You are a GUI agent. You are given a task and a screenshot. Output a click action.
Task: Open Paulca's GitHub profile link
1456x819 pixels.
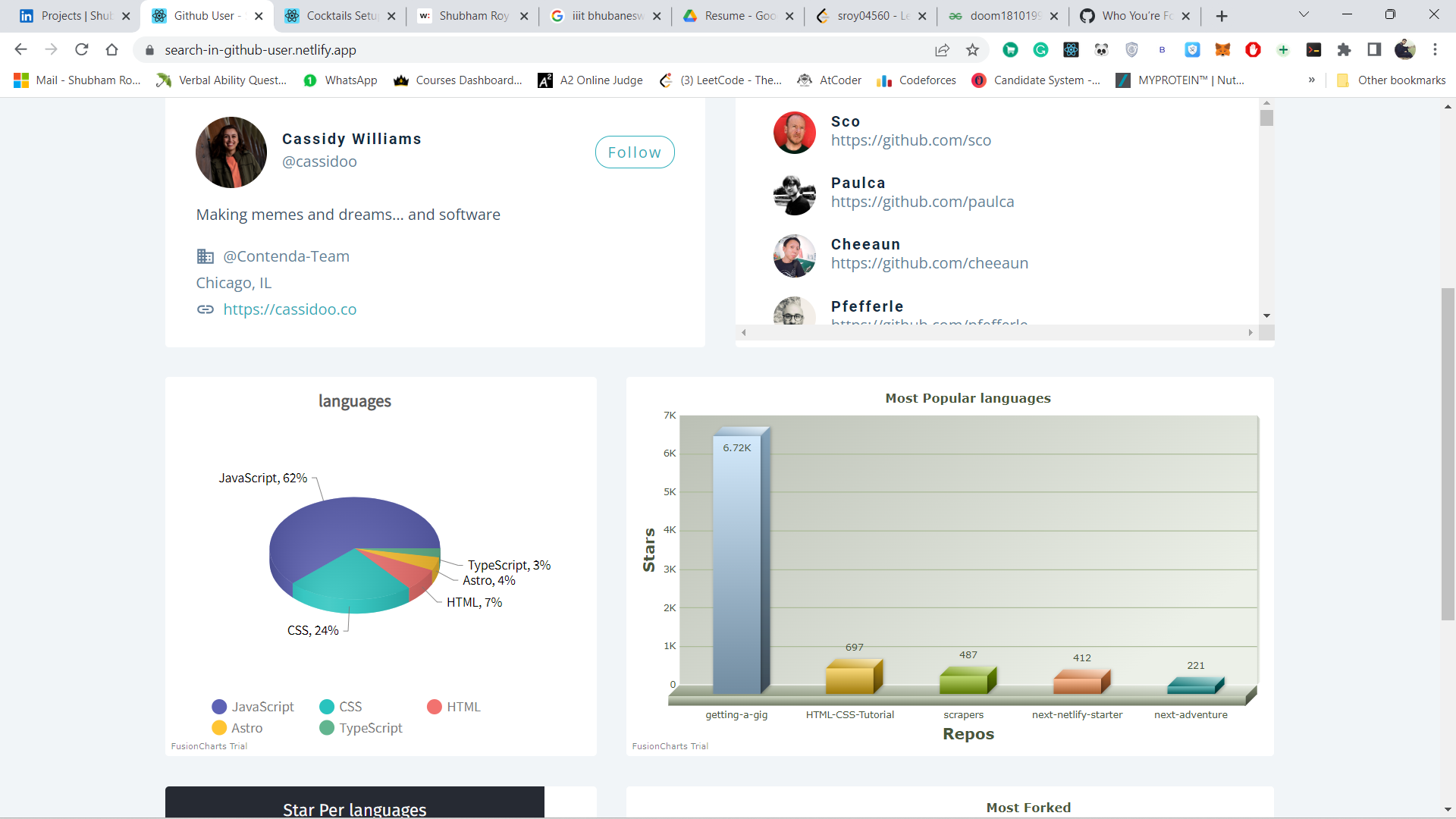tap(922, 202)
